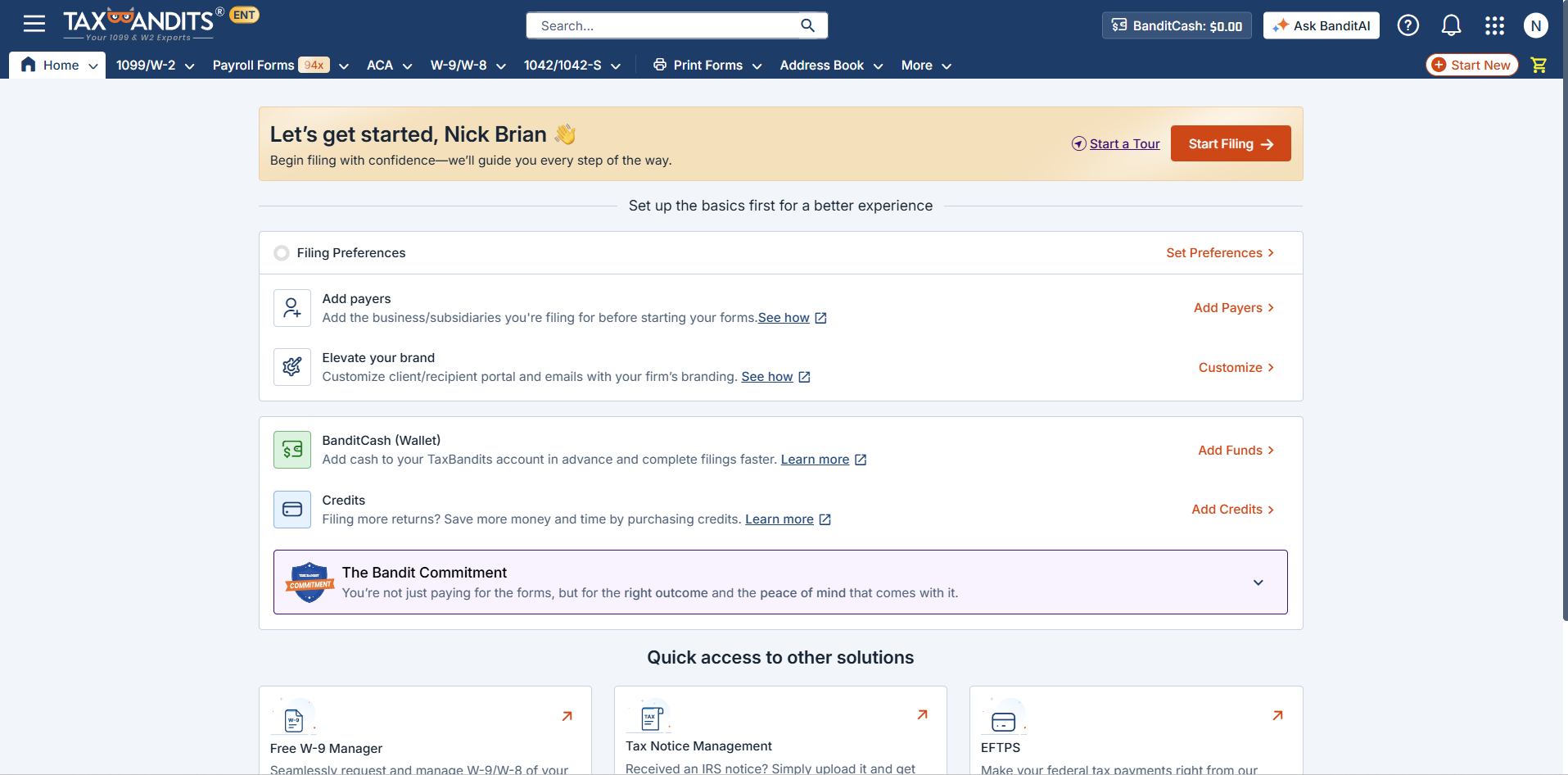Click the EFTPS card icon
The height and width of the screenshot is (775, 1568).
pos(1004,721)
